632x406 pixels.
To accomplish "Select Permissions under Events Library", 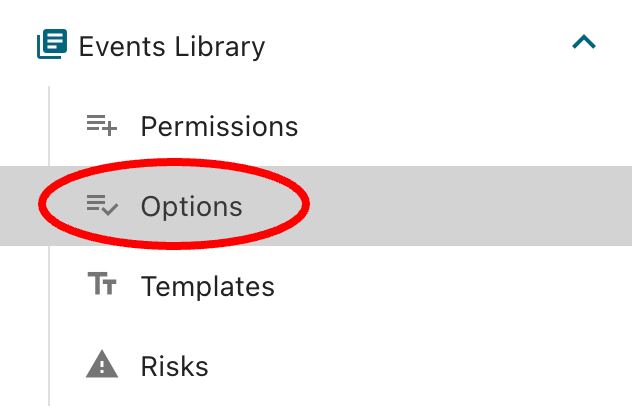I will (219, 127).
